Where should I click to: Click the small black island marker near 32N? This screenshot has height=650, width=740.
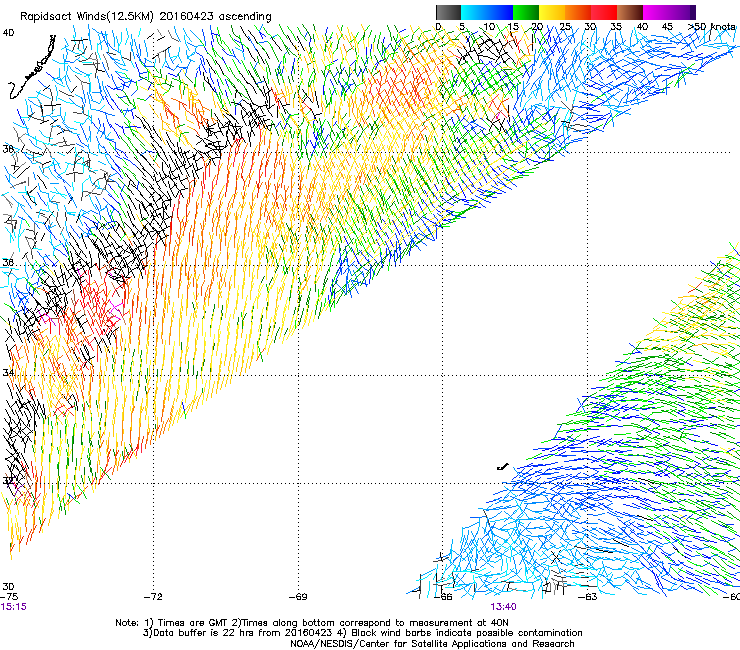click(x=503, y=467)
